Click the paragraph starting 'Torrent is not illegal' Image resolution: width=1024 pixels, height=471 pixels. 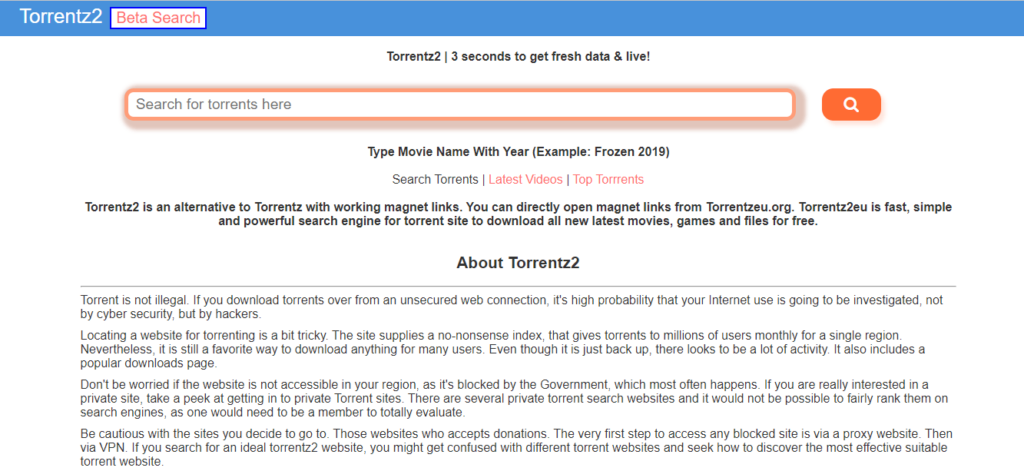(x=512, y=307)
